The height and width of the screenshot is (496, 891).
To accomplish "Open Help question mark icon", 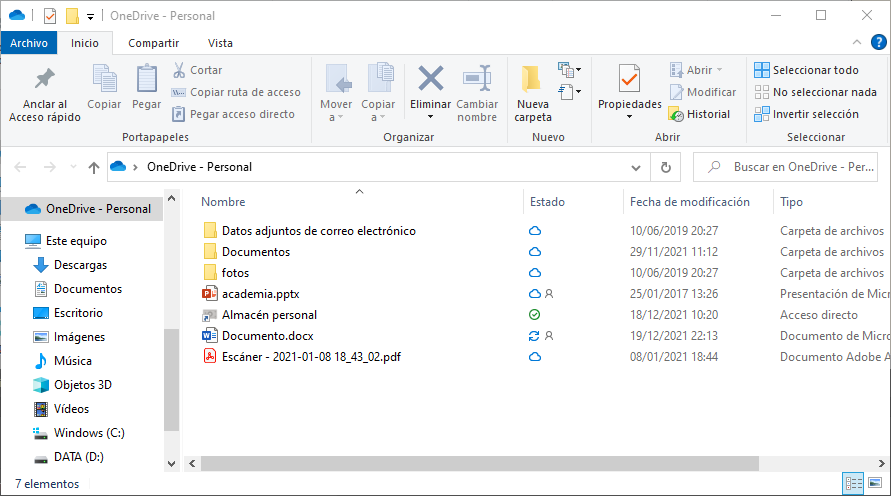I will coord(878,42).
